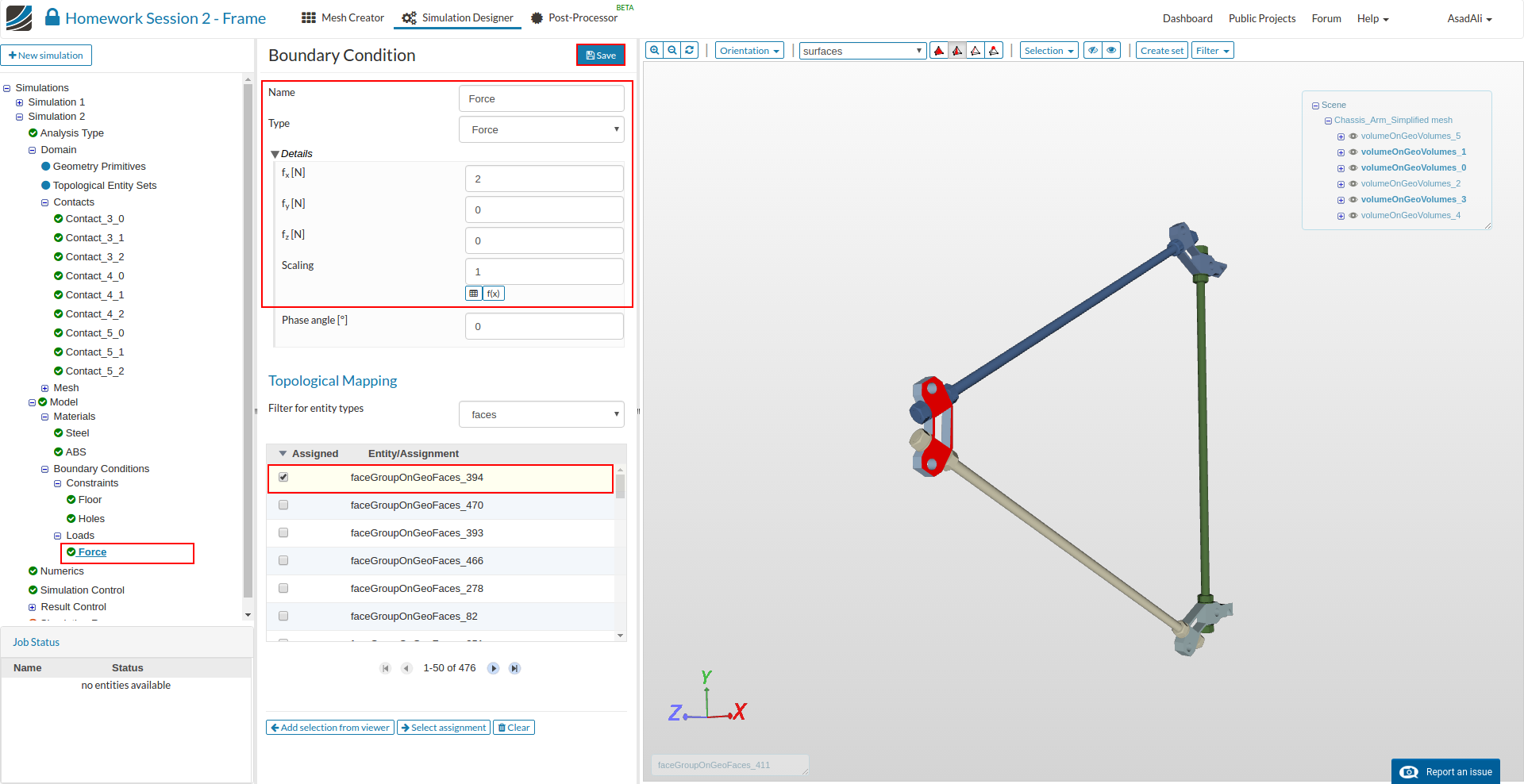Image resolution: width=1524 pixels, height=784 pixels.
Task: Switch to the Post-Processor tab
Action: (575, 17)
